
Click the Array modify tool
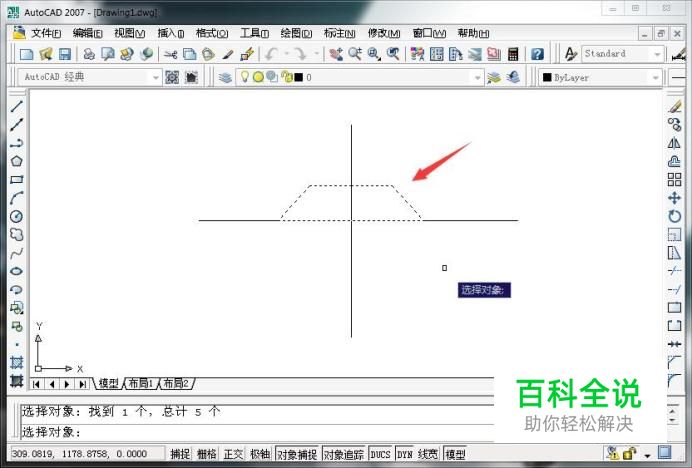(674, 180)
